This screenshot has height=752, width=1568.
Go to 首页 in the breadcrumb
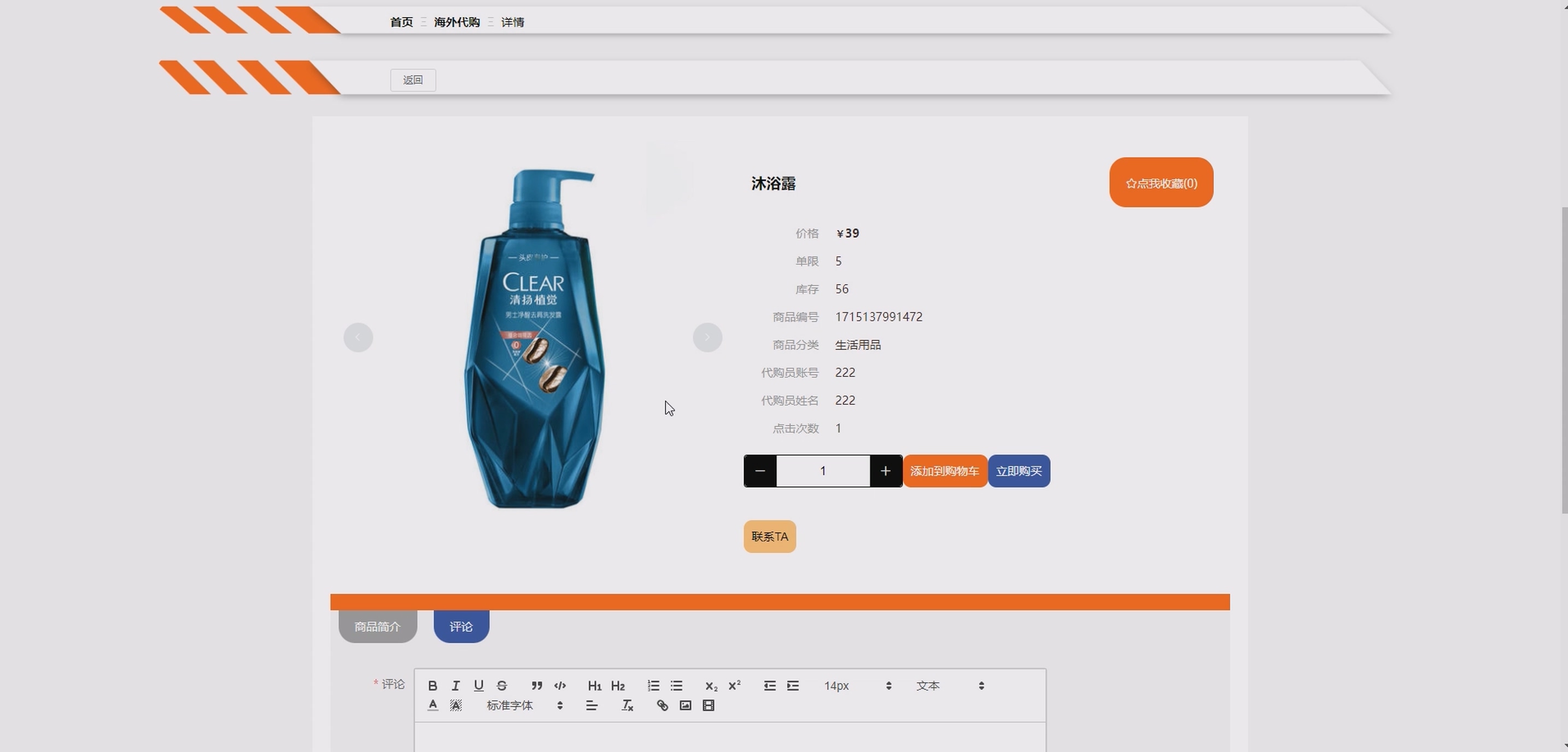pyautogui.click(x=401, y=22)
